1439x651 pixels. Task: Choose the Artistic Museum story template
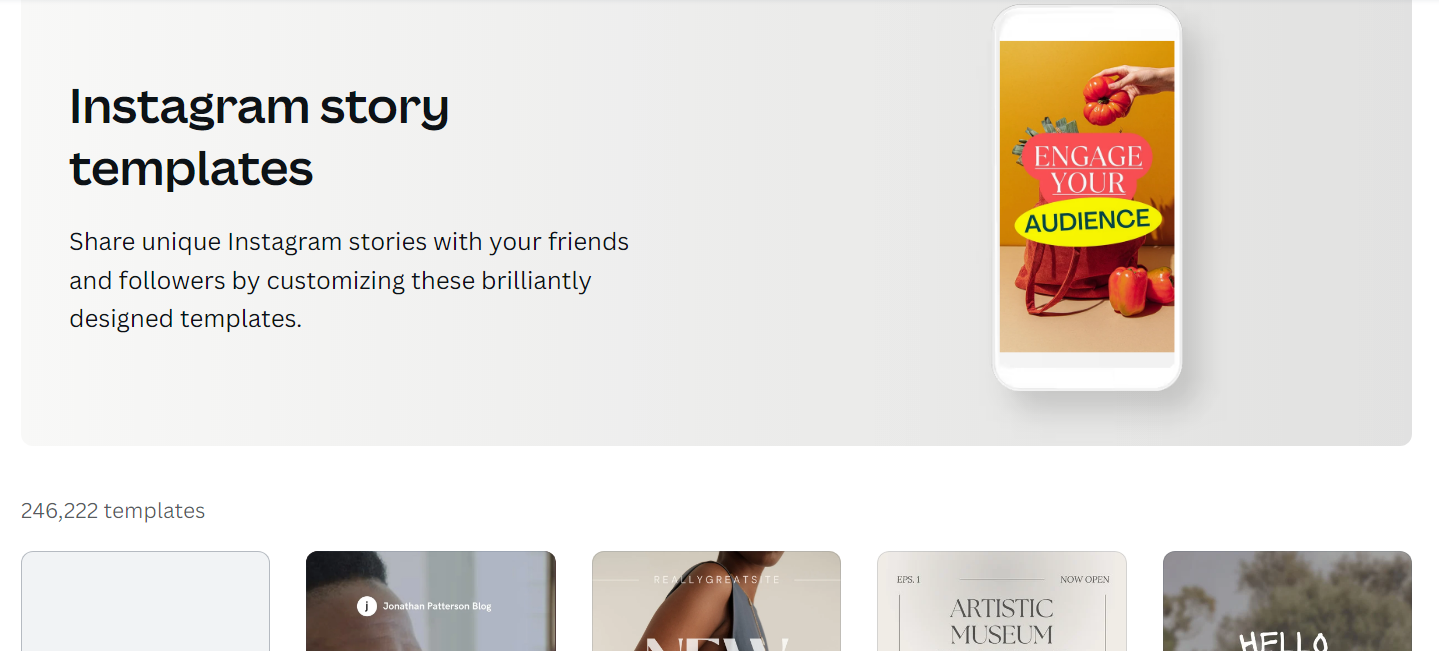click(1002, 601)
